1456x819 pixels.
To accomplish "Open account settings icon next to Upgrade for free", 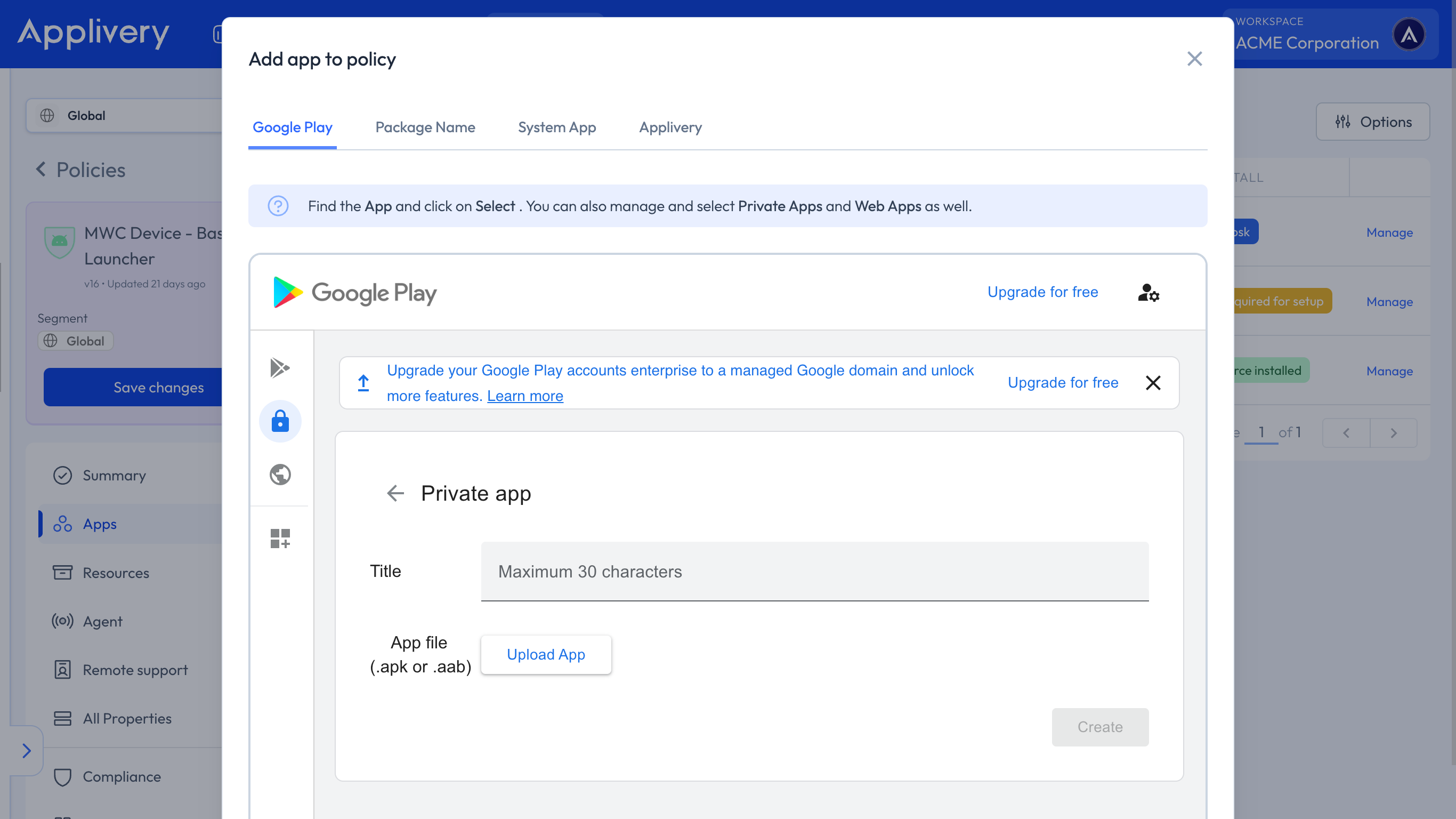I will click(x=1148, y=293).
